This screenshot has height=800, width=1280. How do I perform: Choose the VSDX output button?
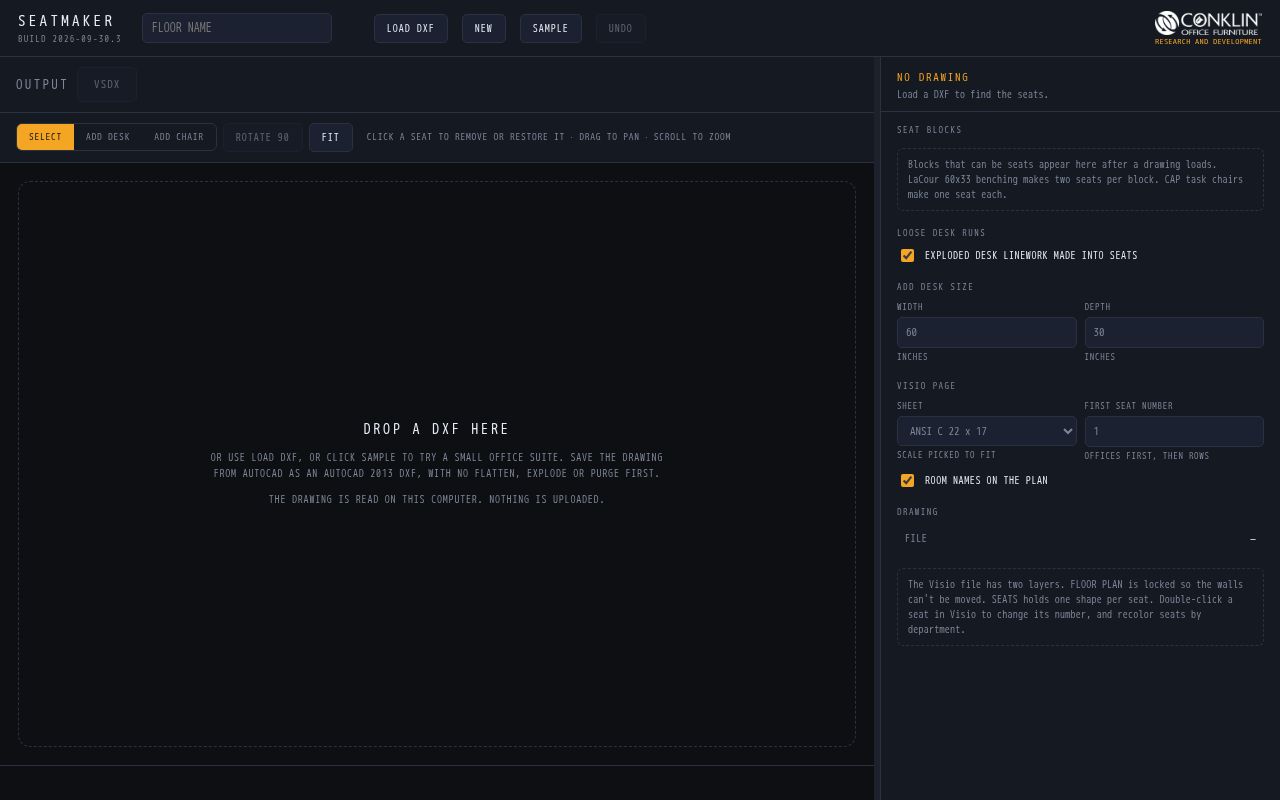pyautogui.click(x=107, y=84)
